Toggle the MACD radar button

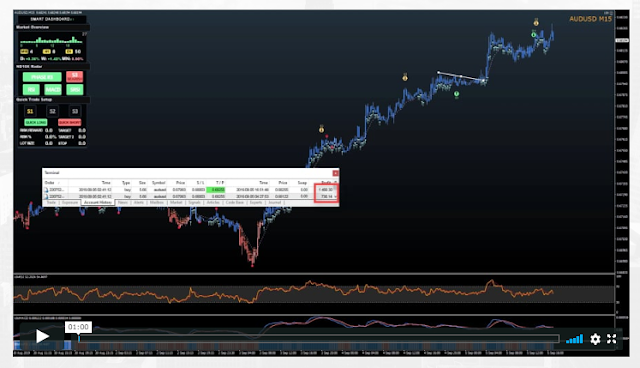(53, 89)
